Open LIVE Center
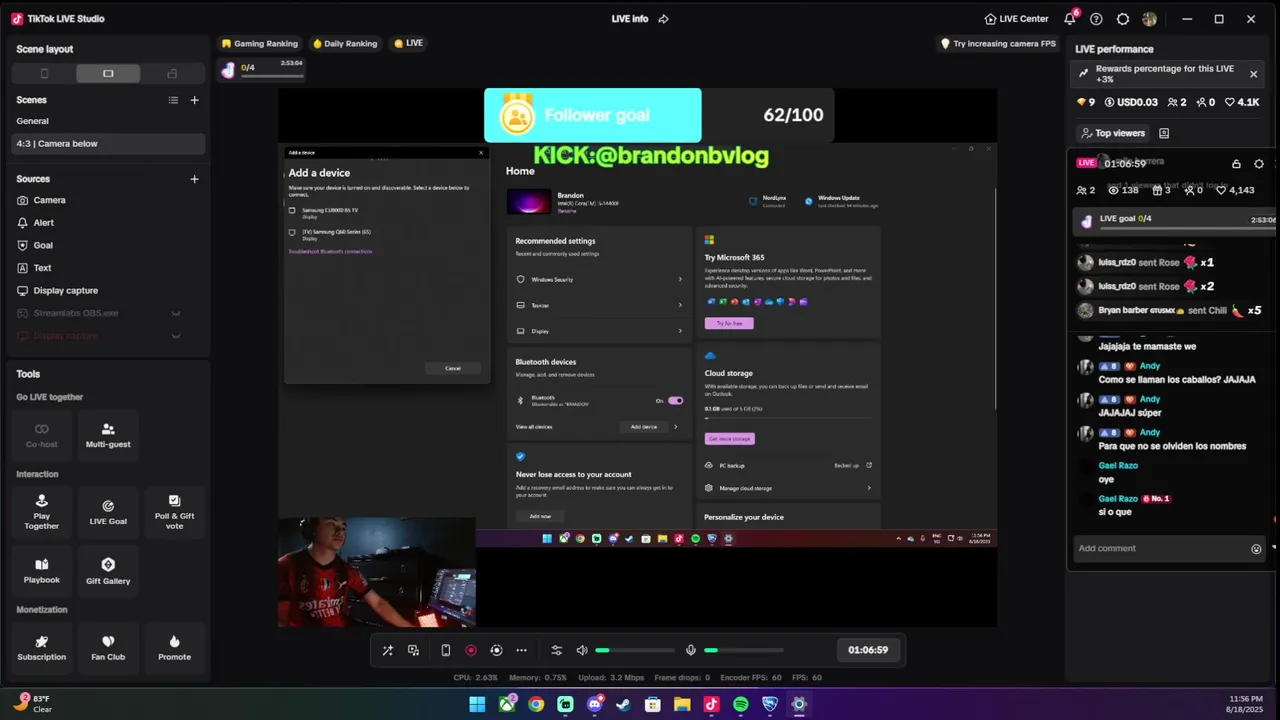Screen dimensions: 1280x720 tap(1016, 19)
